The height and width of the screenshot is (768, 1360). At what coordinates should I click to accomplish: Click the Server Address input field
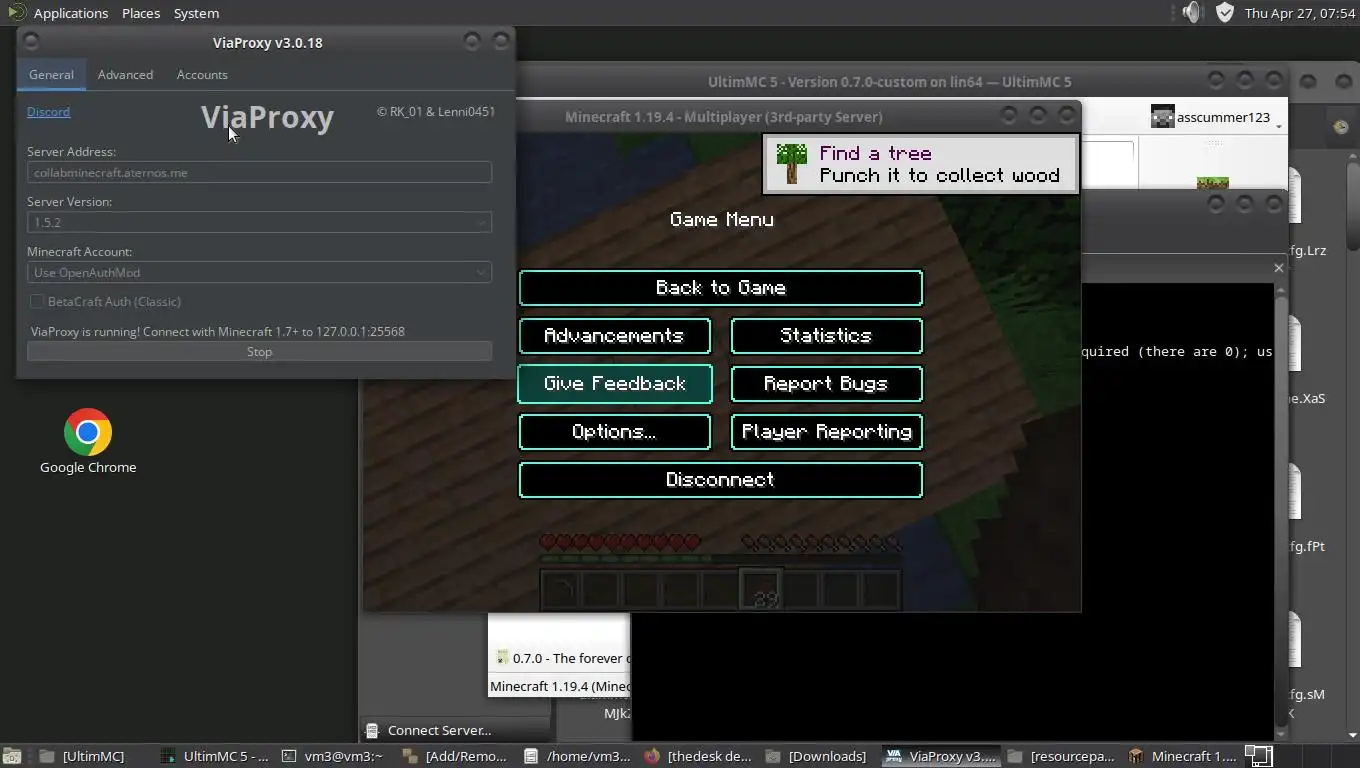point(259,172)
